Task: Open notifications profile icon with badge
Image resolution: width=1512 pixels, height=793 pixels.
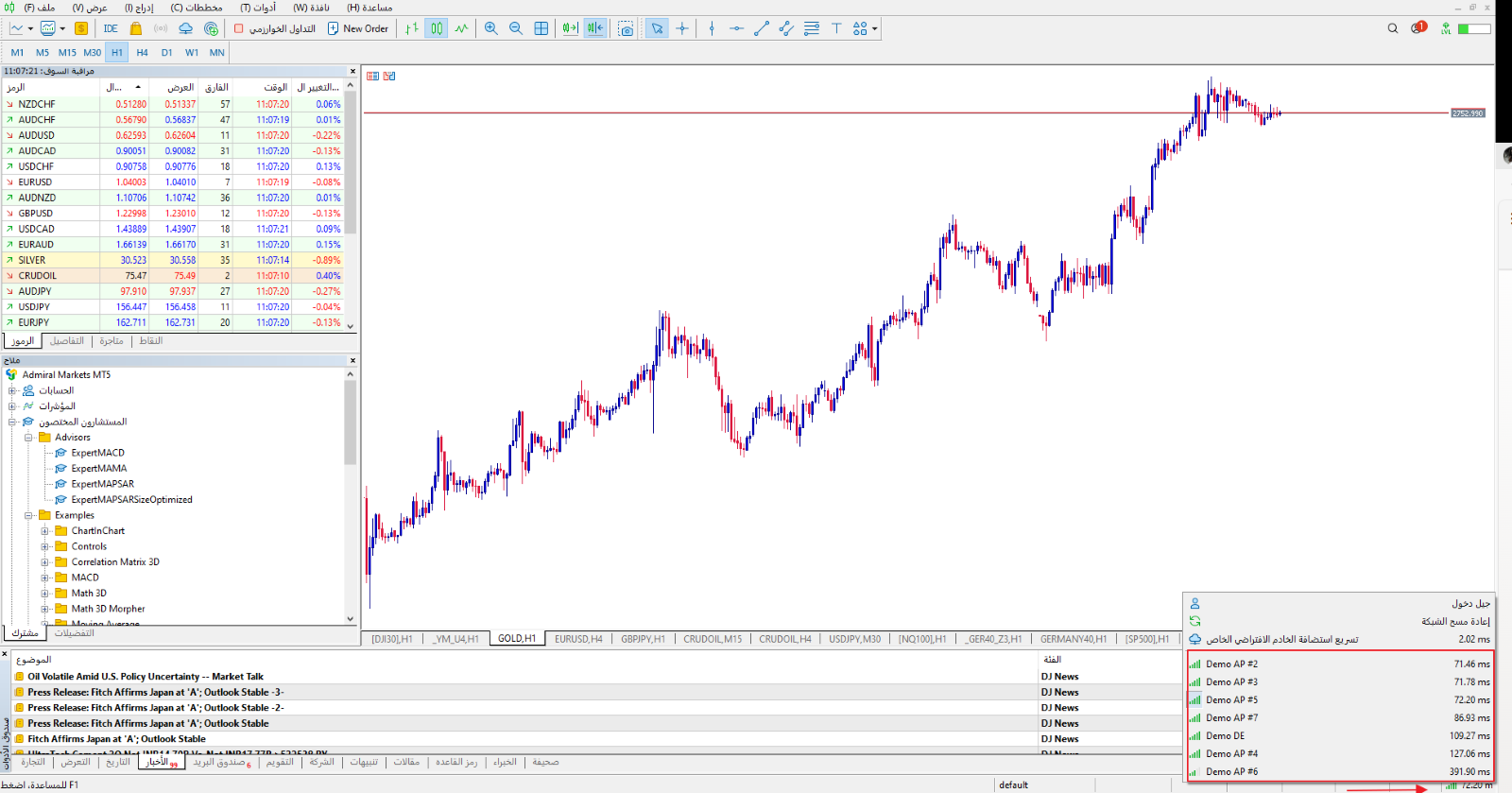Action: click(1418, 28)
